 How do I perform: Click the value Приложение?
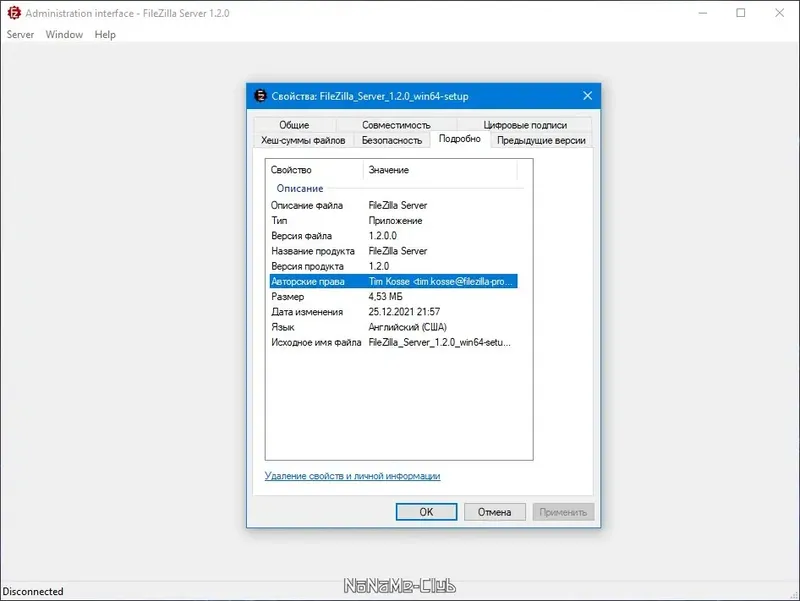[x=395, y=220]
